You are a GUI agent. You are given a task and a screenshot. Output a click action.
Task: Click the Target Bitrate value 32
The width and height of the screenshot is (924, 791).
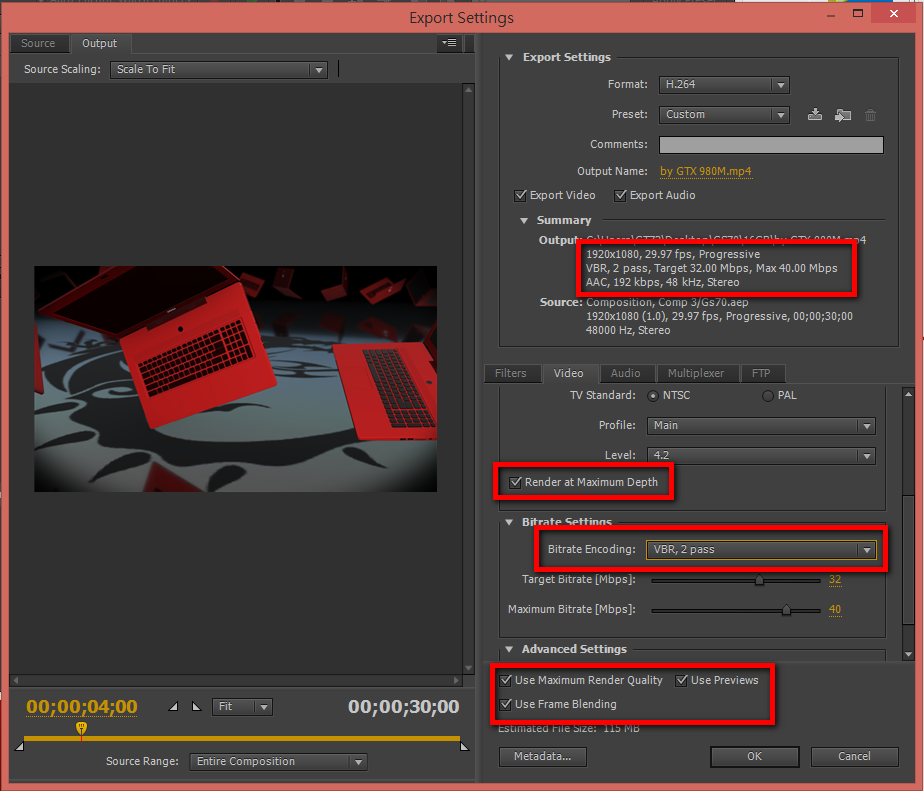835,579
